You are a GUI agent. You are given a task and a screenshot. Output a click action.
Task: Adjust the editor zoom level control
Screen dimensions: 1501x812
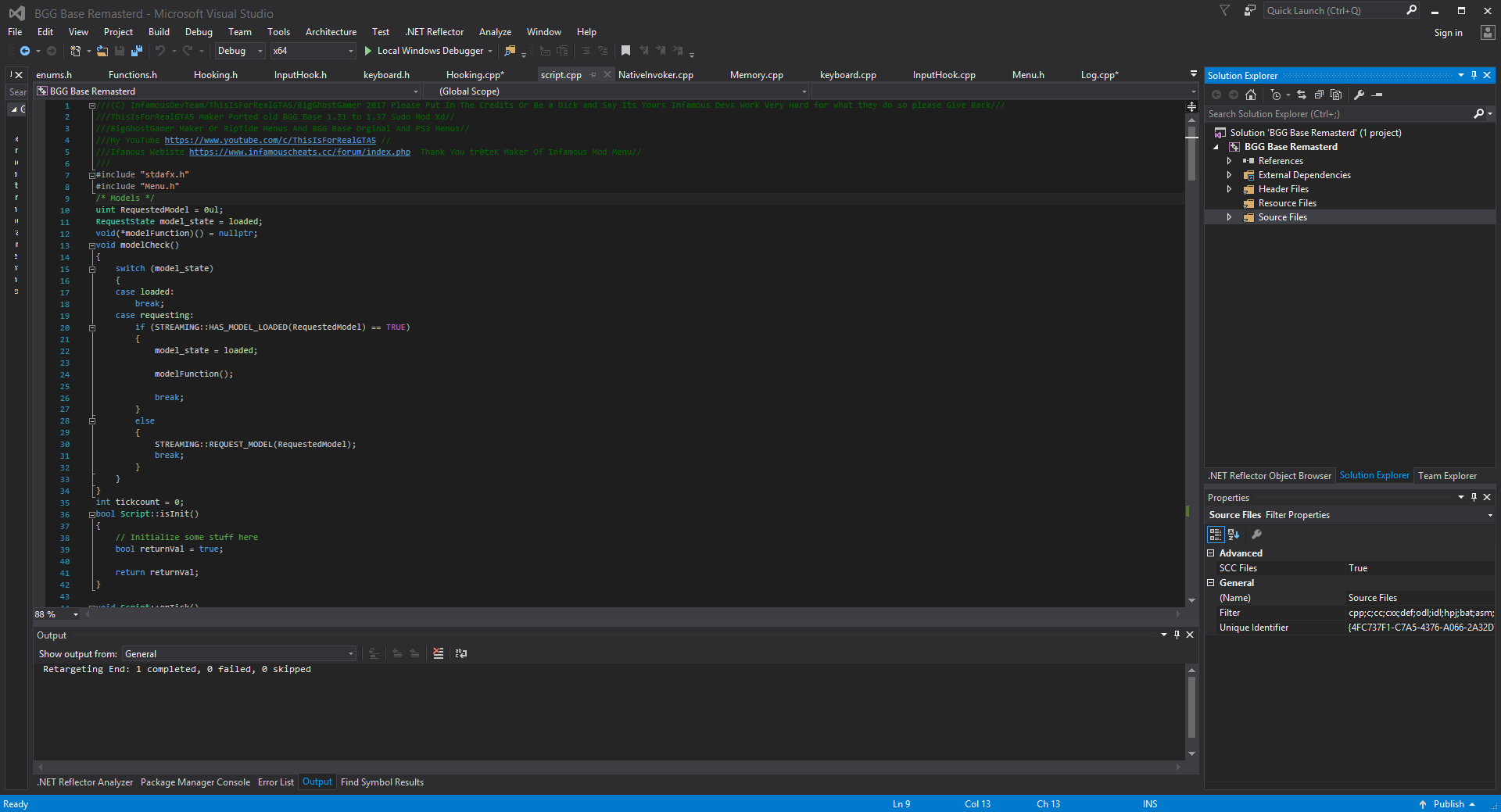53,614
